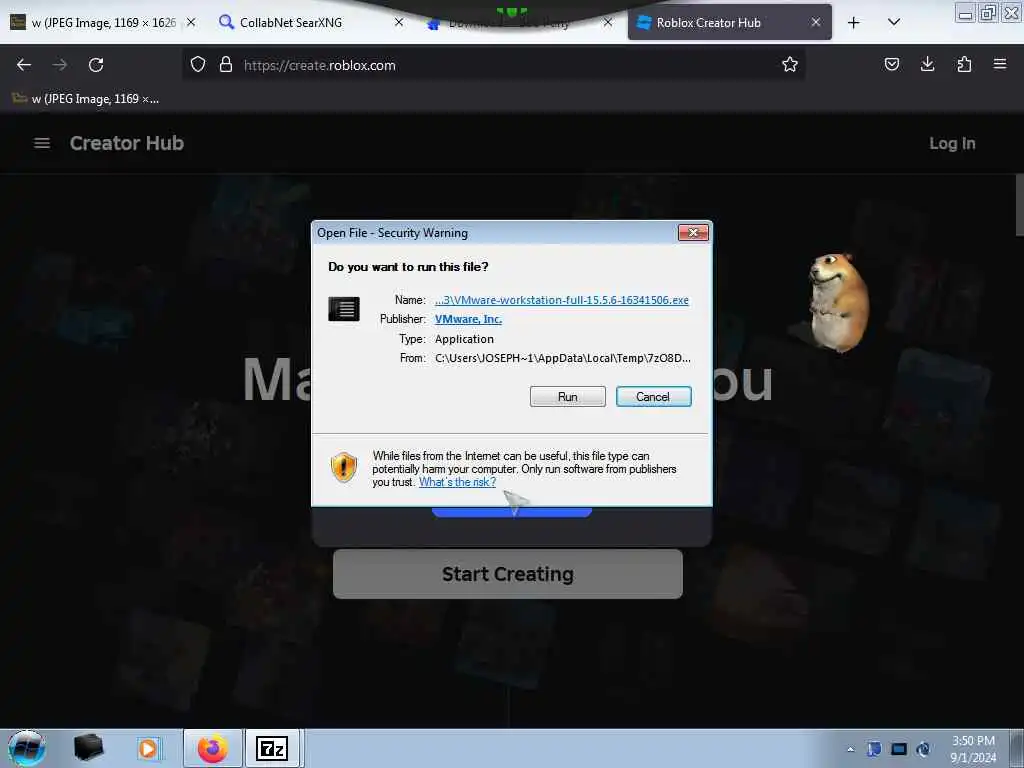Open the Creator Hub hamburger menu
Screen dimensions: 1024x768
42,143
